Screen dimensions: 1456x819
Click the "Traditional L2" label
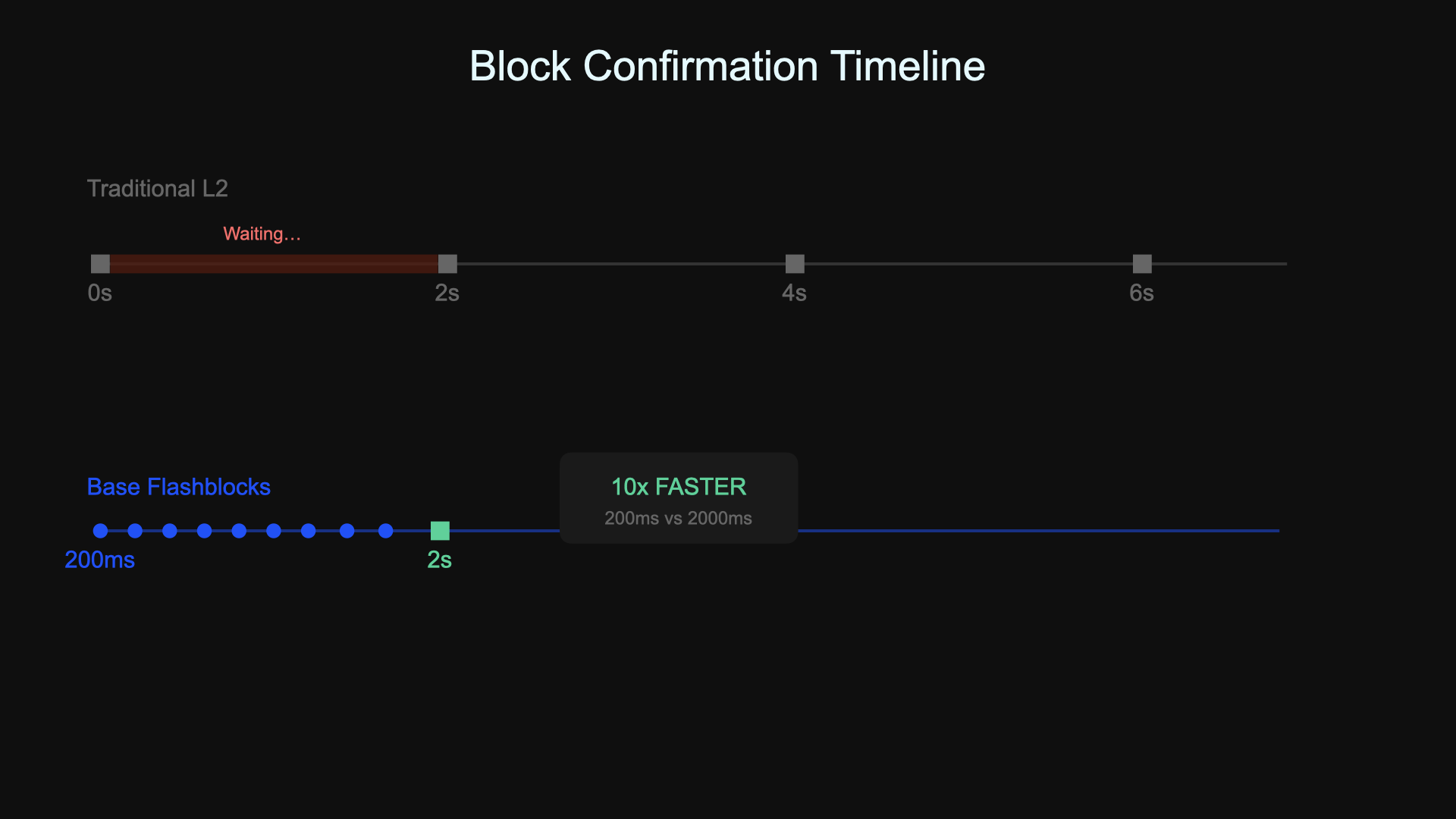(158, 188)
